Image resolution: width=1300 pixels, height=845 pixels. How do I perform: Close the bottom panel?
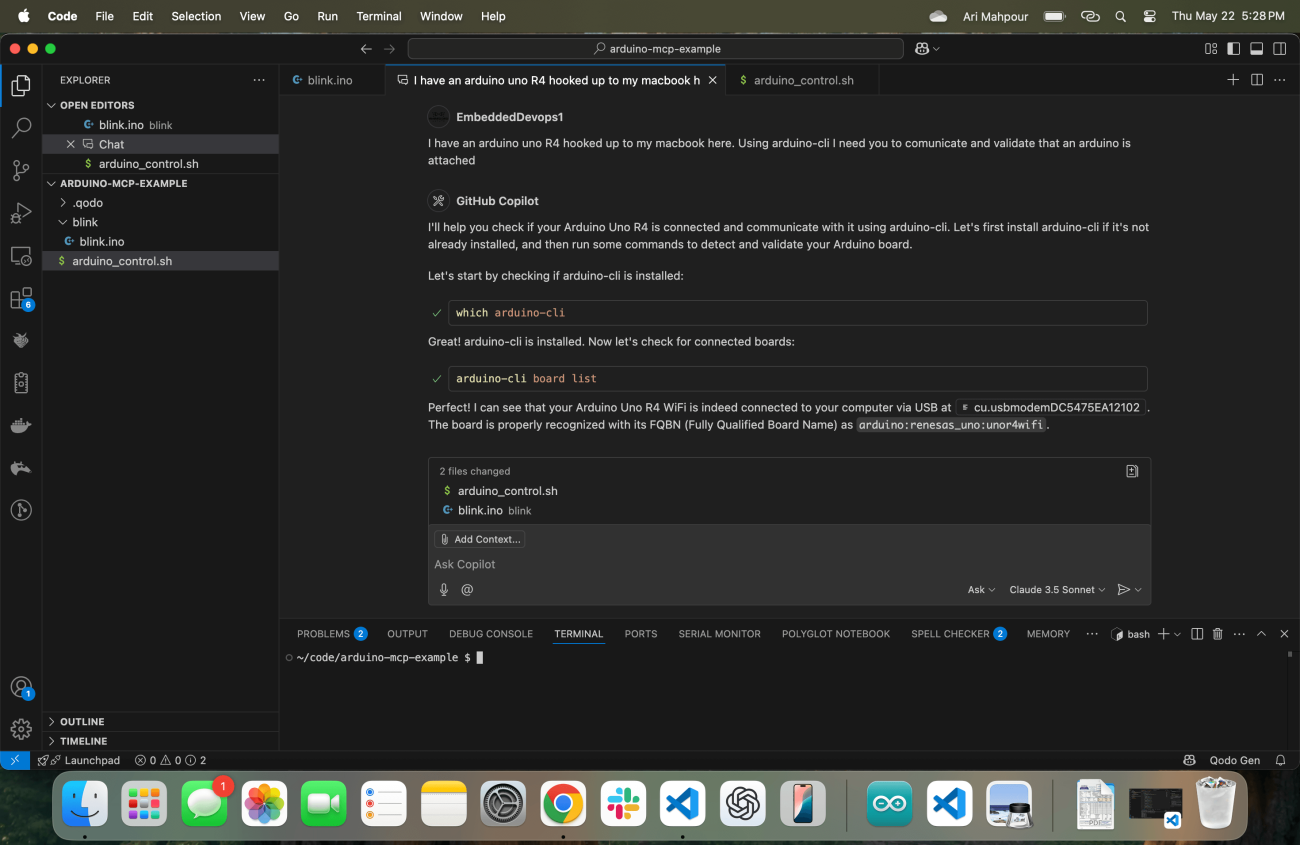pyautogui.click(x=1284, y=634)
